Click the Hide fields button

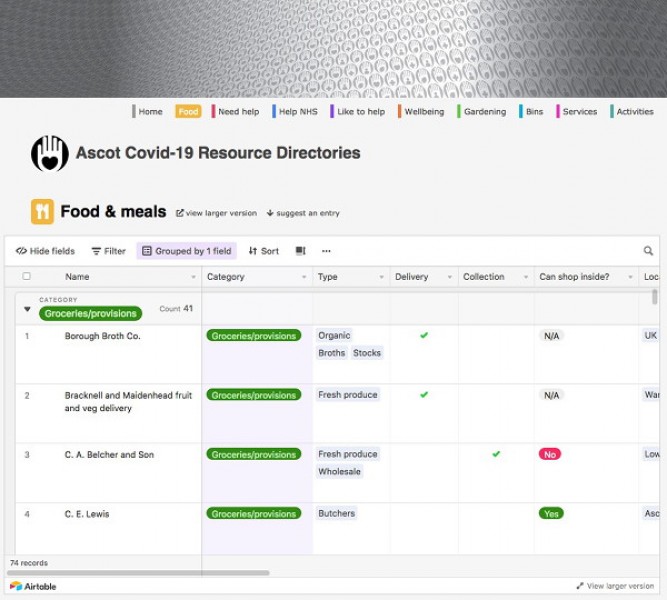point(45,251)
